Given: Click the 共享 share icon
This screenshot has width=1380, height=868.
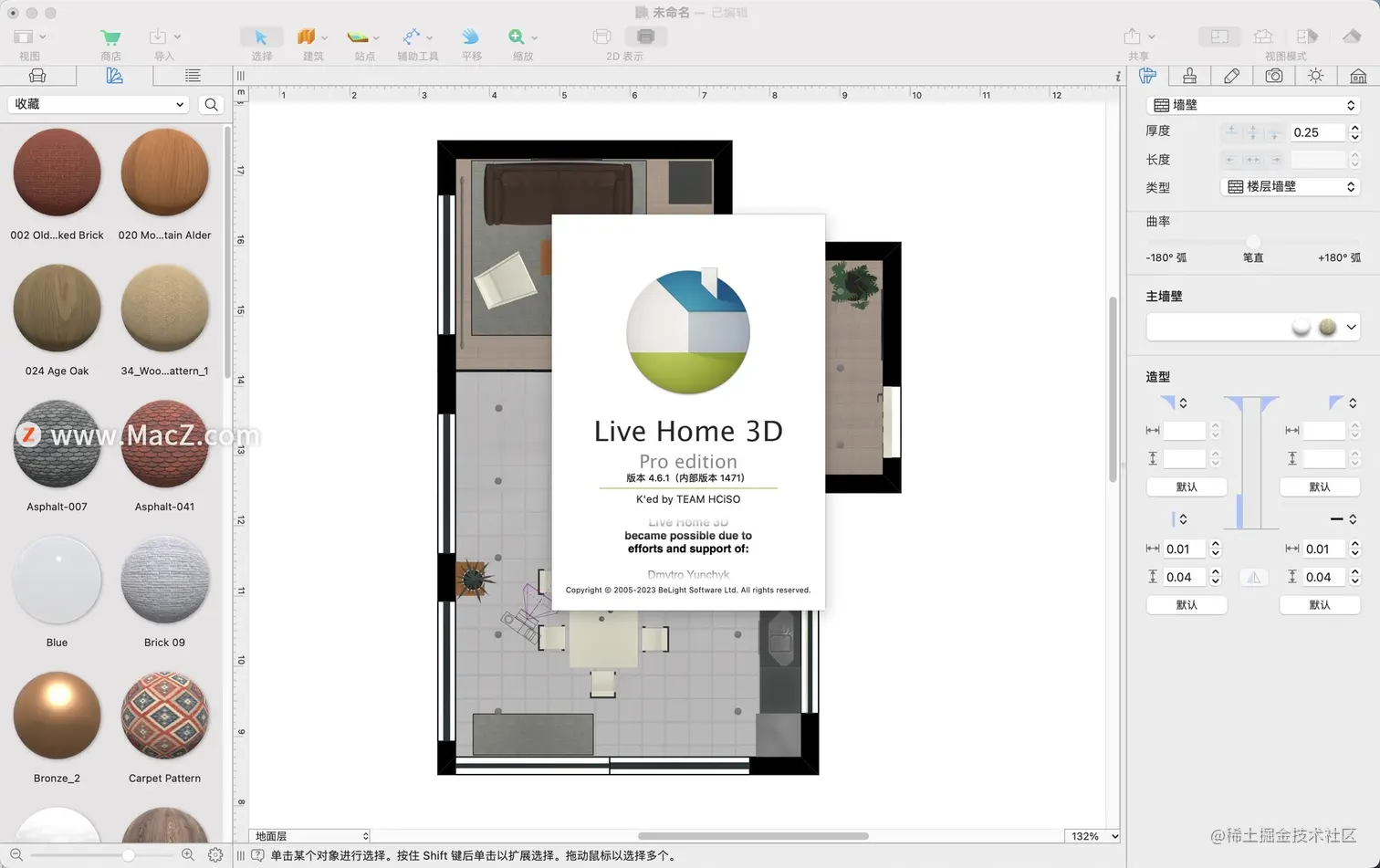Looking at the screenshot, I should pyautogui.click(x=1132, y=37).
